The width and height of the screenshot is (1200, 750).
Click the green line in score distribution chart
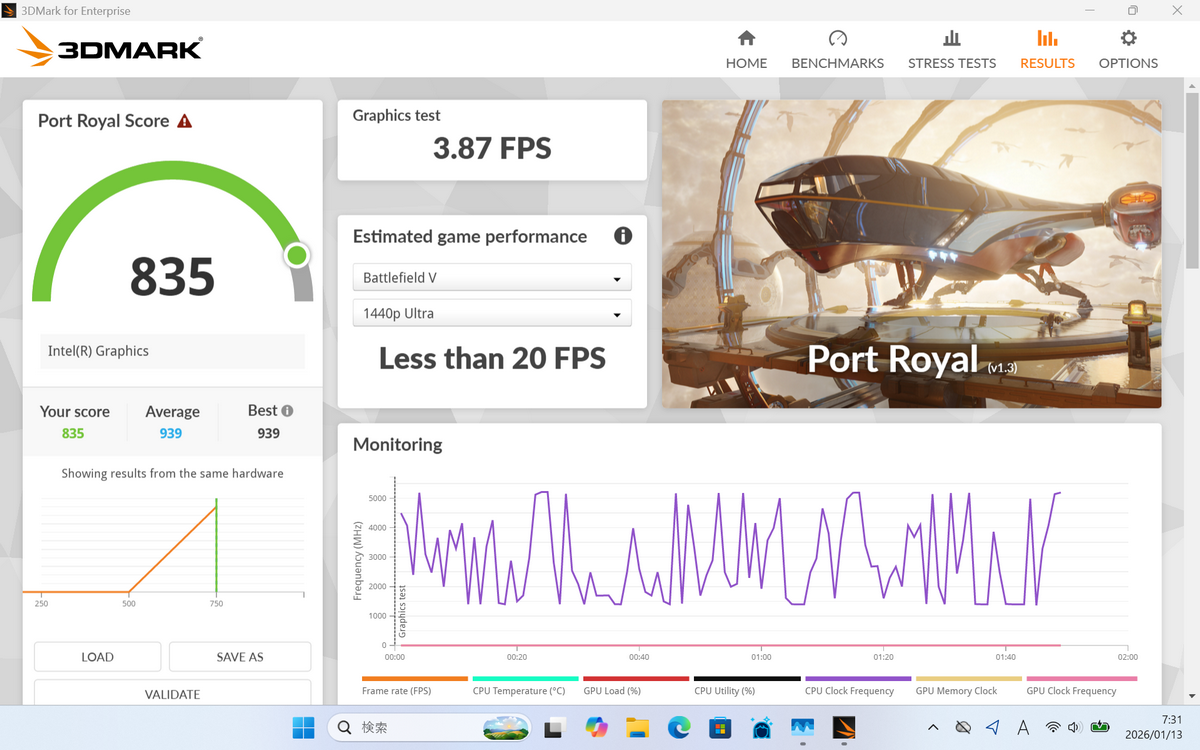coord(216,545)
